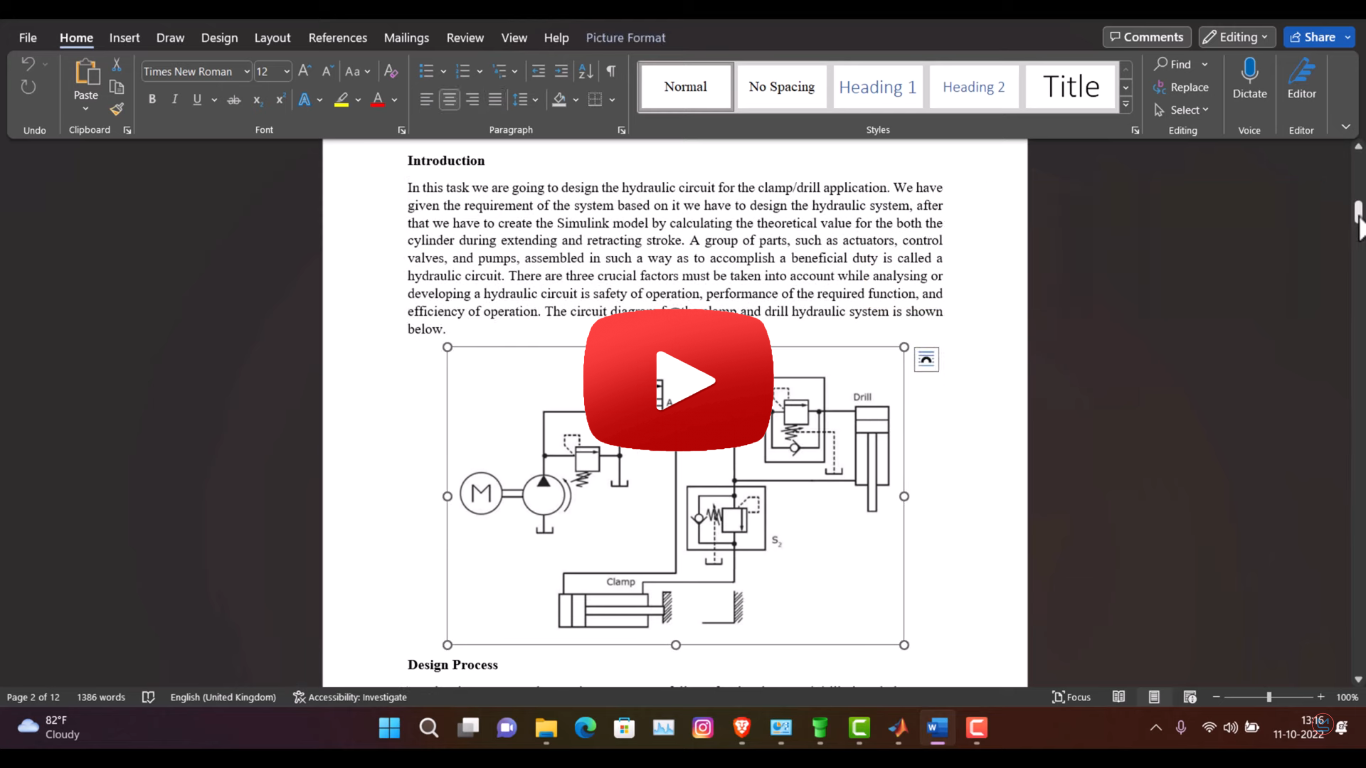Image resolution: width=1366 pixels, height=768 pixels.
Task: Open the Review tab
Action: tap(465, 38)
